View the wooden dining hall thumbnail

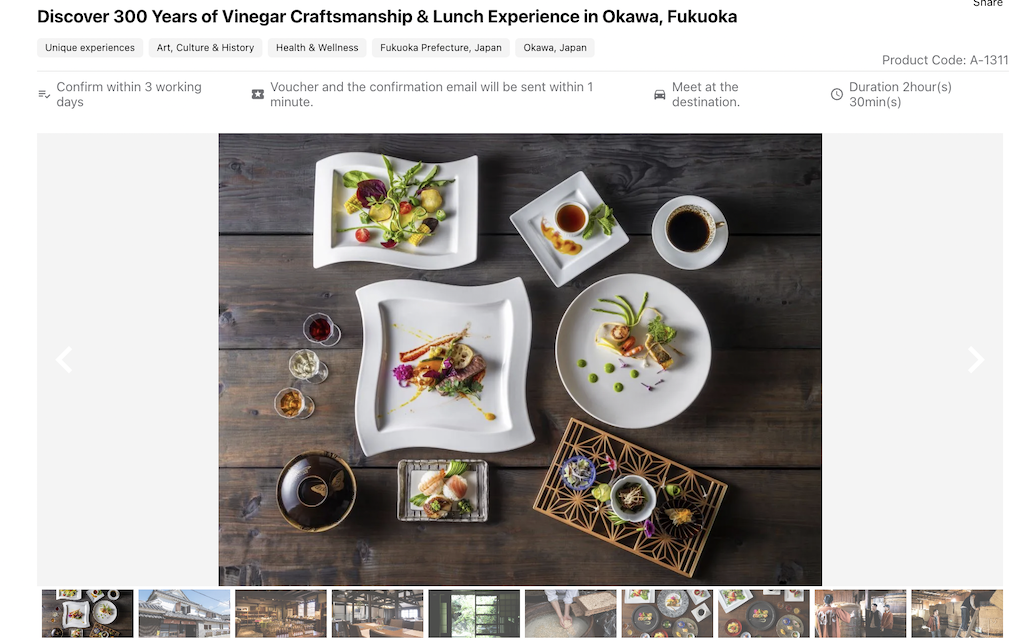click(x=377, y=614)
